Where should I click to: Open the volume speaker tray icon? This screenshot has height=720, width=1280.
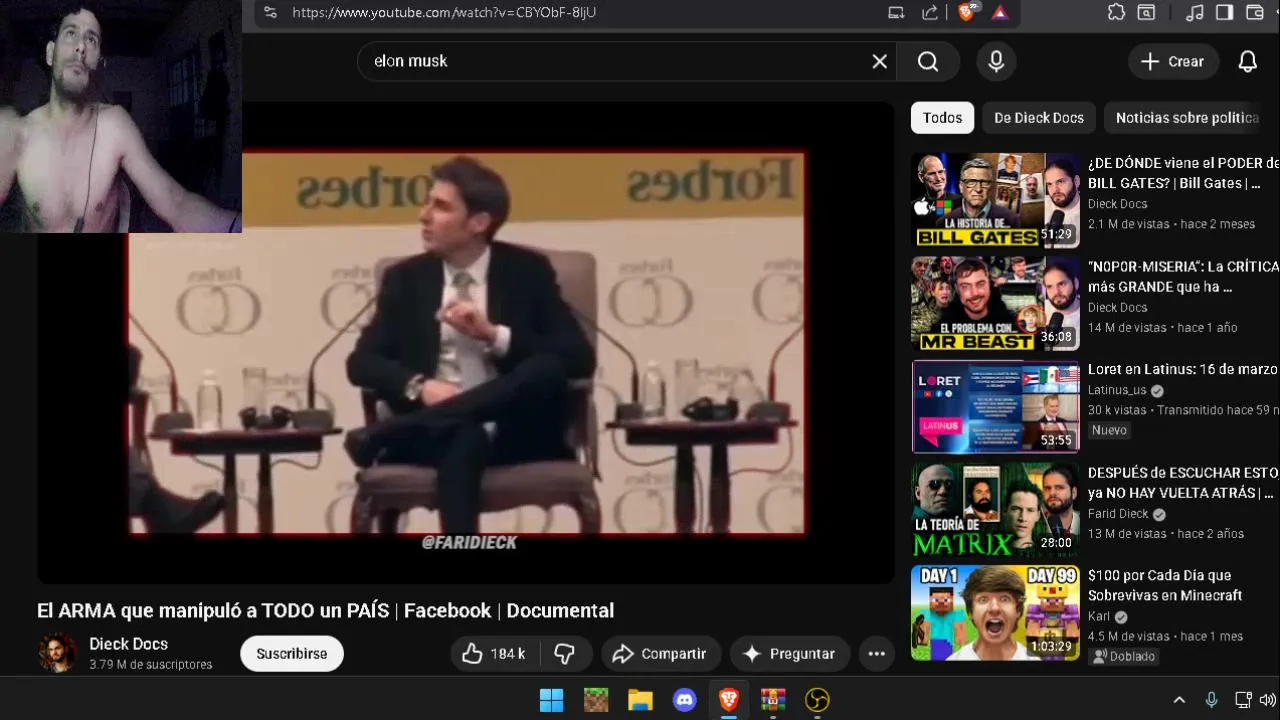(x=1268, y=700)
